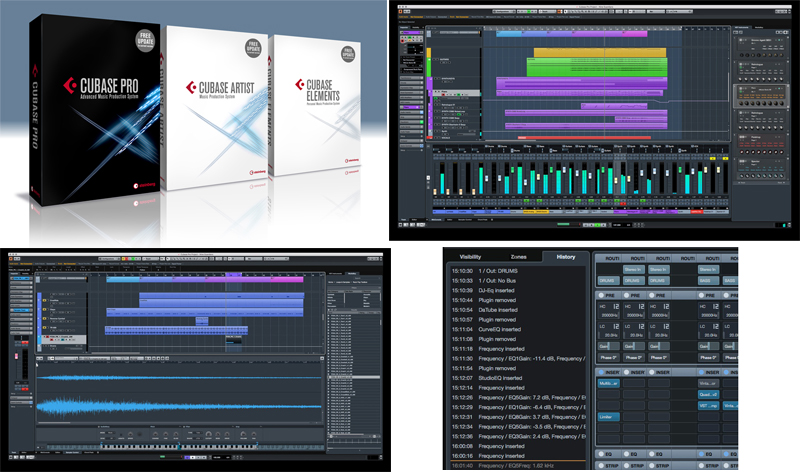Viewport: 800px width, 476px height.
Task: Open the Zones tab
Action: pos(518,257)
